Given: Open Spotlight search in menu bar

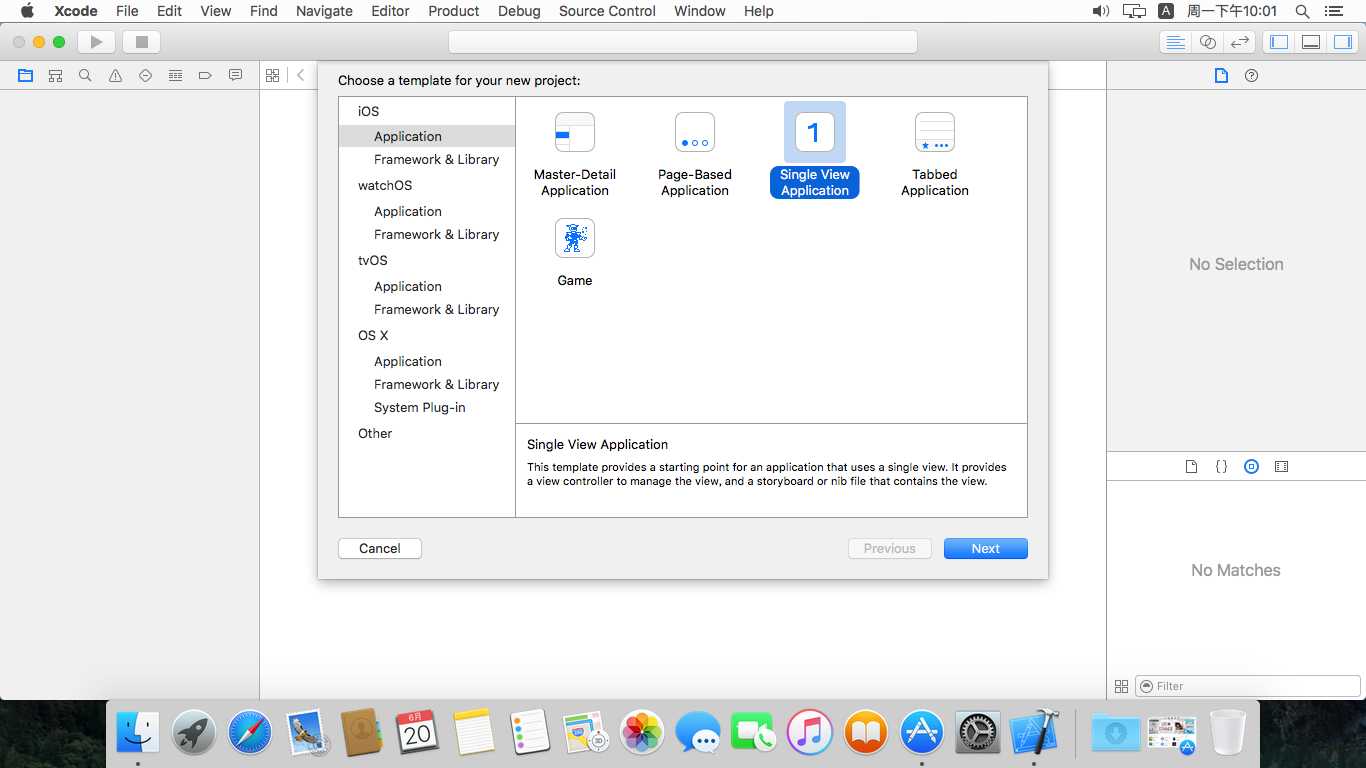Looking at the screenshot, I should (x=1302, y=11).
